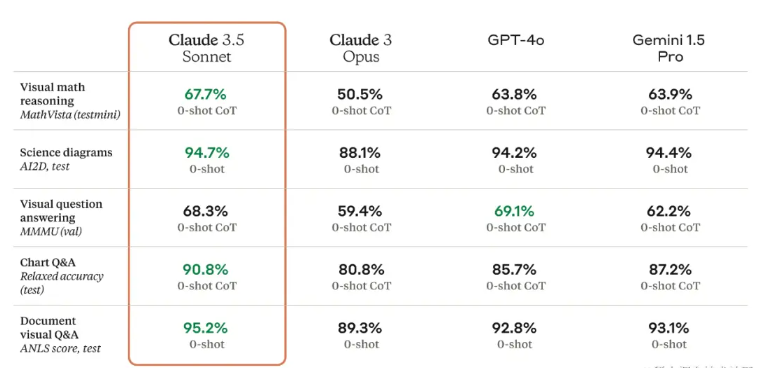
Task: Click GPT-4o's green 69.1% MMMU score
Action: (x=514, y=211)
